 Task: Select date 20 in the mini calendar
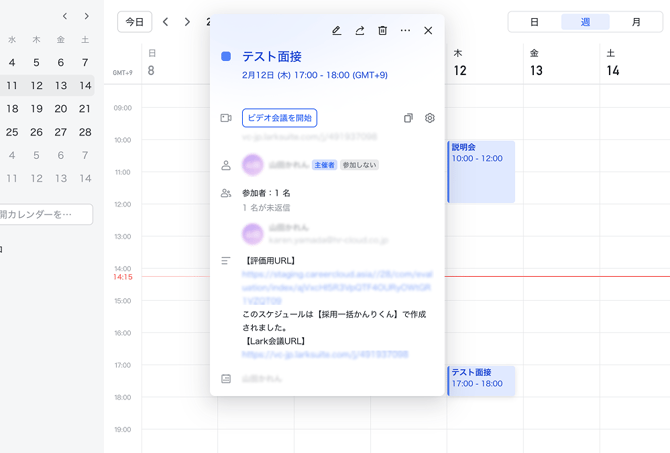point(61,108)
